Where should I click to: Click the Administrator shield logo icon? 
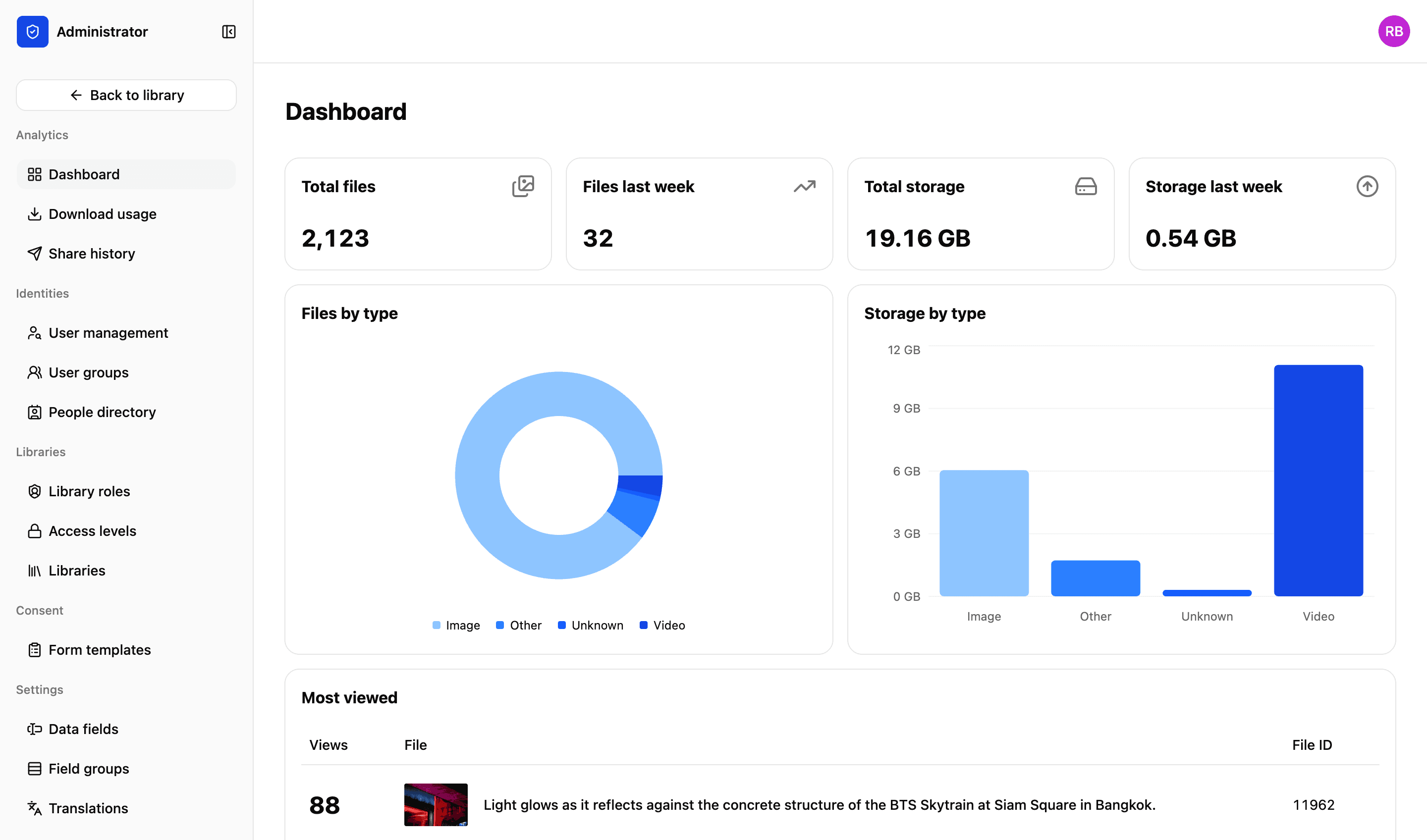tap(32, 32)
